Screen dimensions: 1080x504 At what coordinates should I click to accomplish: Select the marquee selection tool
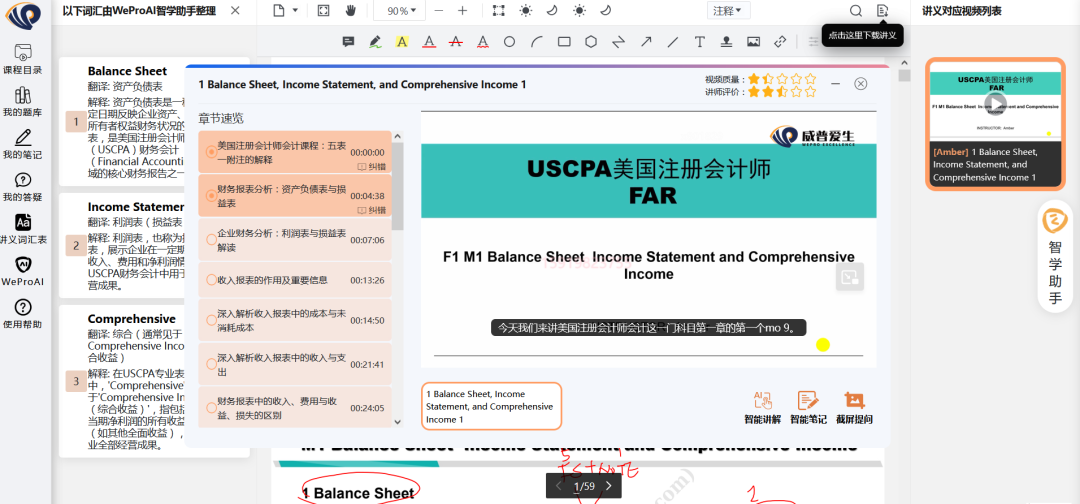coord(499,10)
